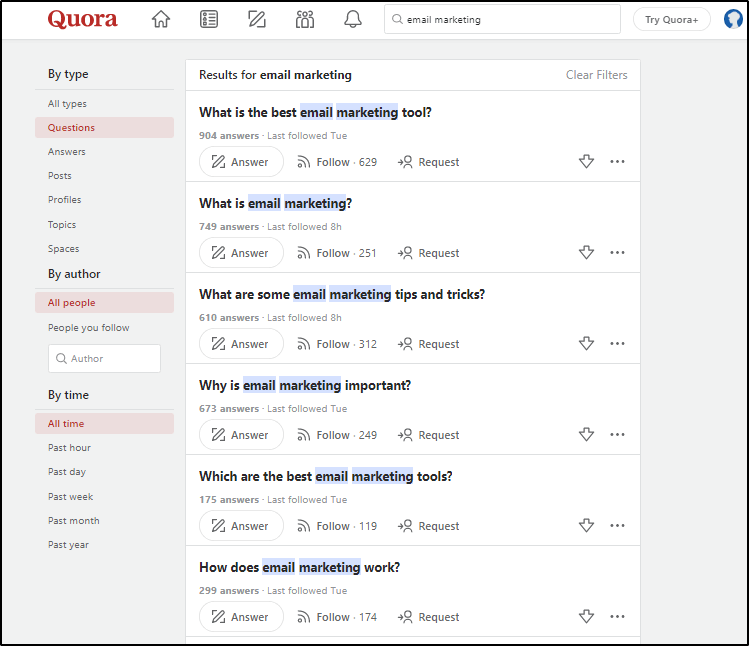The image size is (749, 646).
Task: Request answers for 'Why is email marketing important?'
Action: 428,435
